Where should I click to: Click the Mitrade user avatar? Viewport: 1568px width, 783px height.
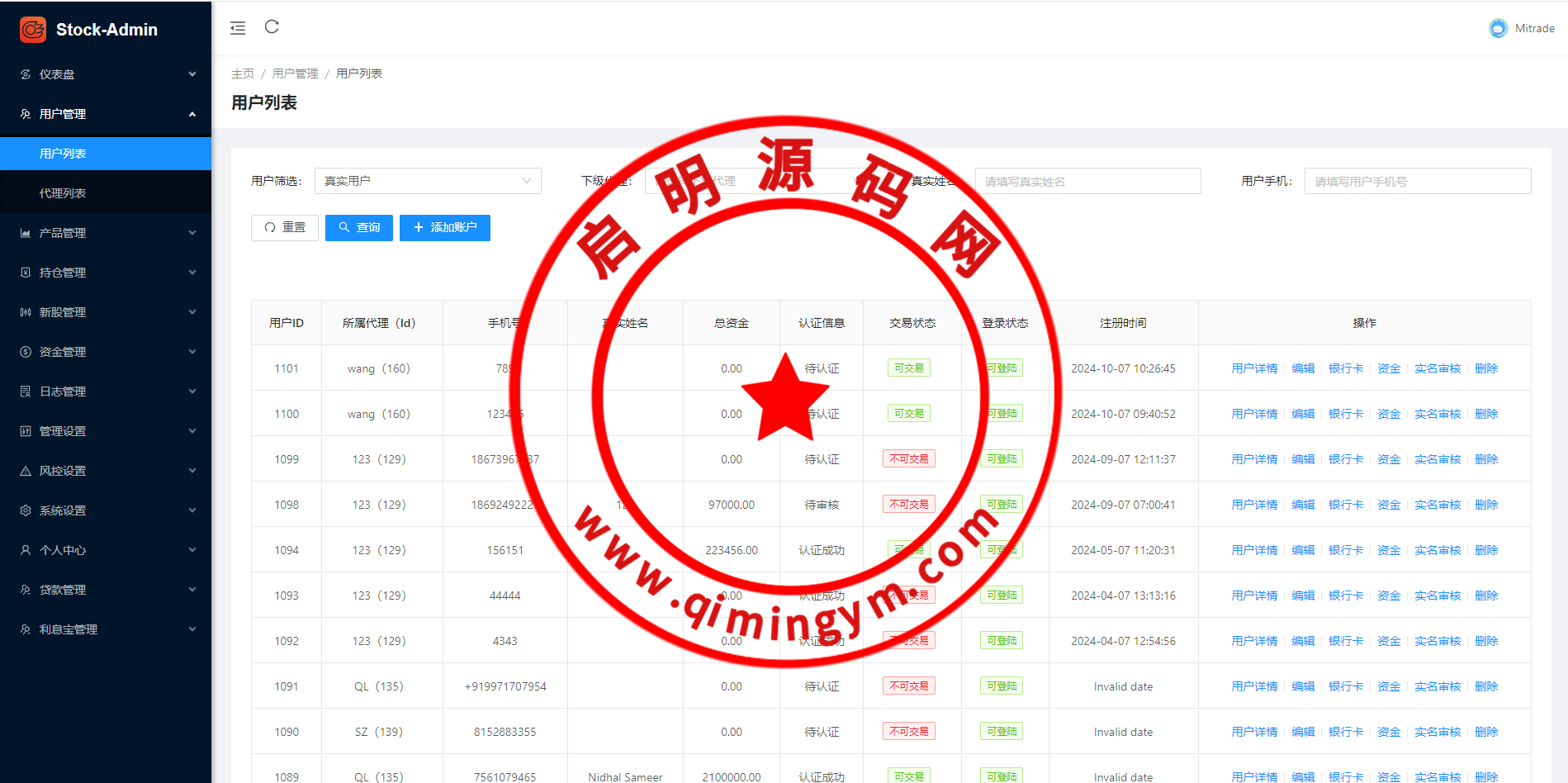pyautogui.click(x=1498, y=28)
